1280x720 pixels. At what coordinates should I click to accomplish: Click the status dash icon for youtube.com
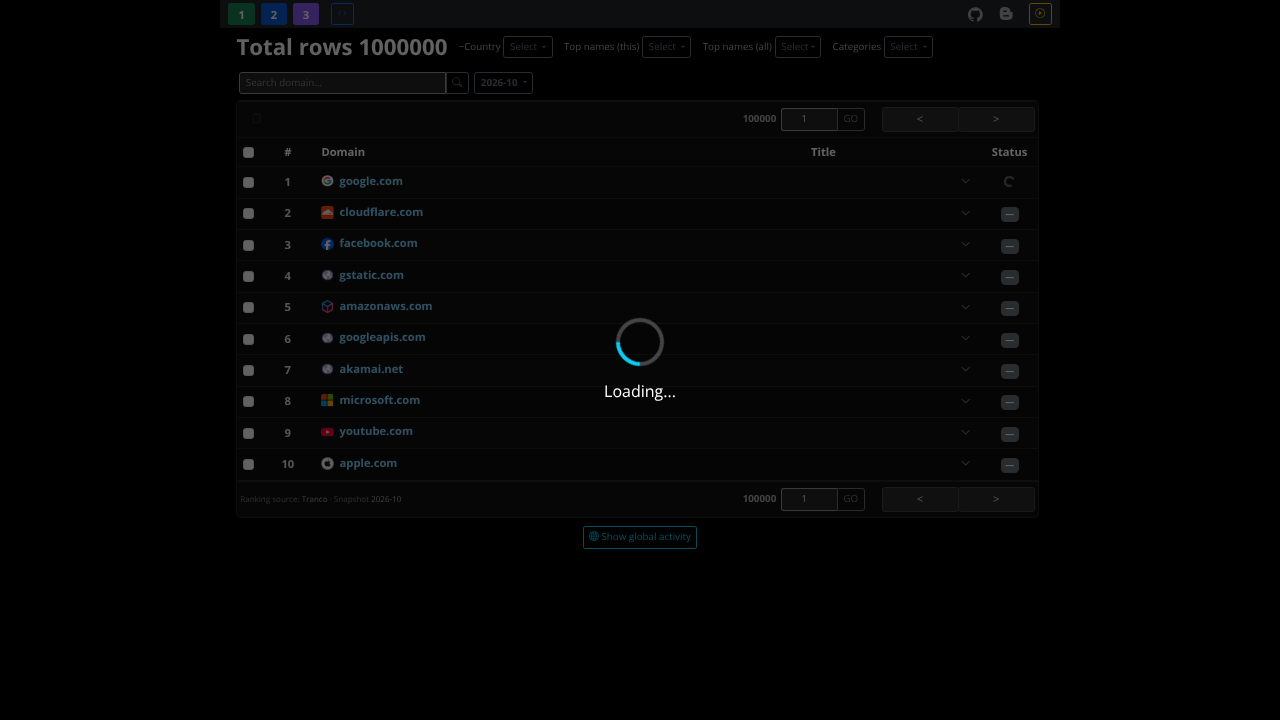pyautogui.click(x=1010, y=433)
